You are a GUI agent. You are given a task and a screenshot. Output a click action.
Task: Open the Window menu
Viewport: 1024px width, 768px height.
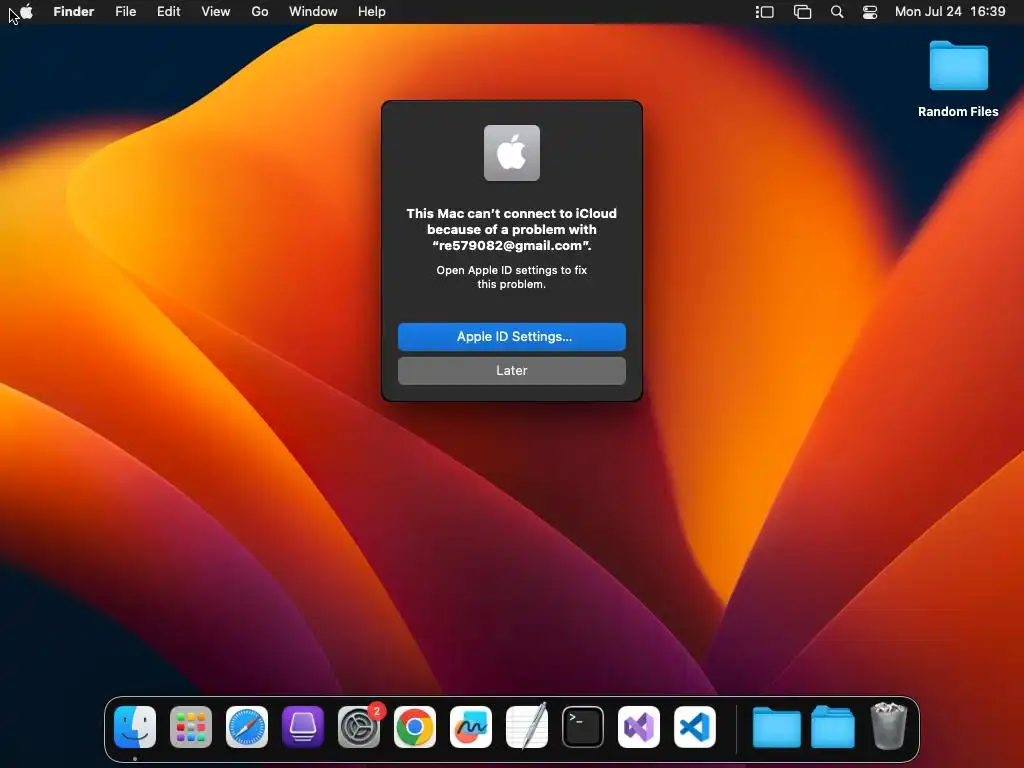tap(313, 12)
